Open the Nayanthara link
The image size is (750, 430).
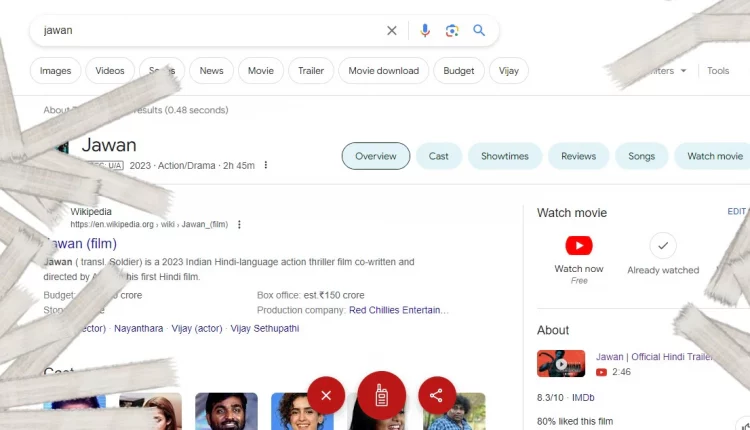click(x=138, y=329)
